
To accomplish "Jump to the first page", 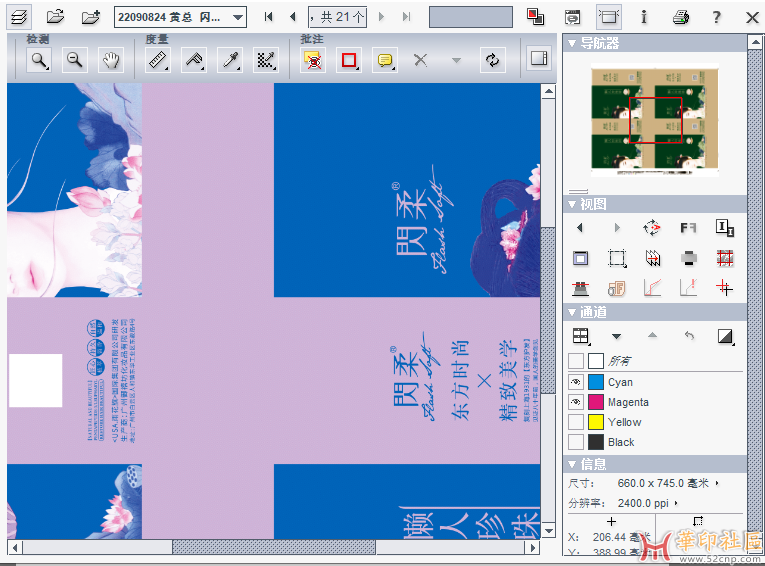I will tap(268, 17).
